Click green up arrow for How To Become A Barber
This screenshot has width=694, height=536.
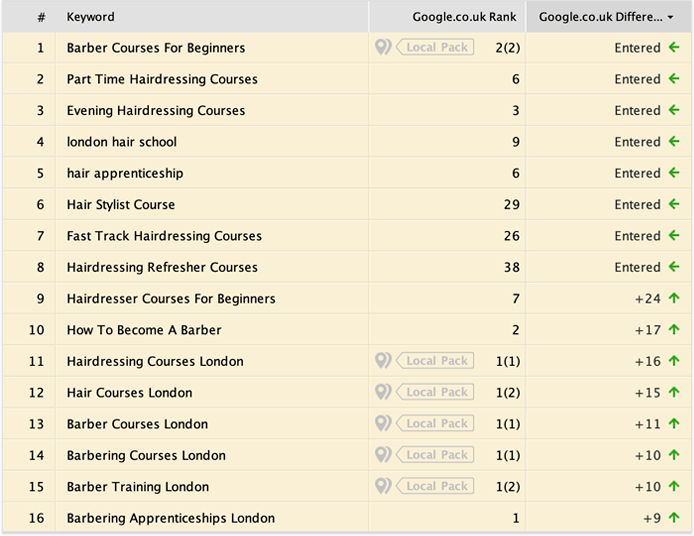click(x=674, y=330)
